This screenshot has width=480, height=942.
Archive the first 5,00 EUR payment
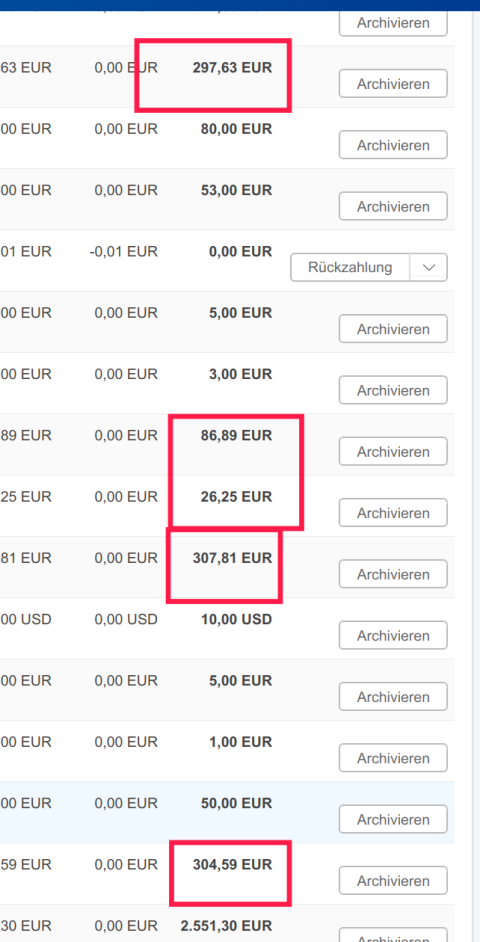coord(393,329)
